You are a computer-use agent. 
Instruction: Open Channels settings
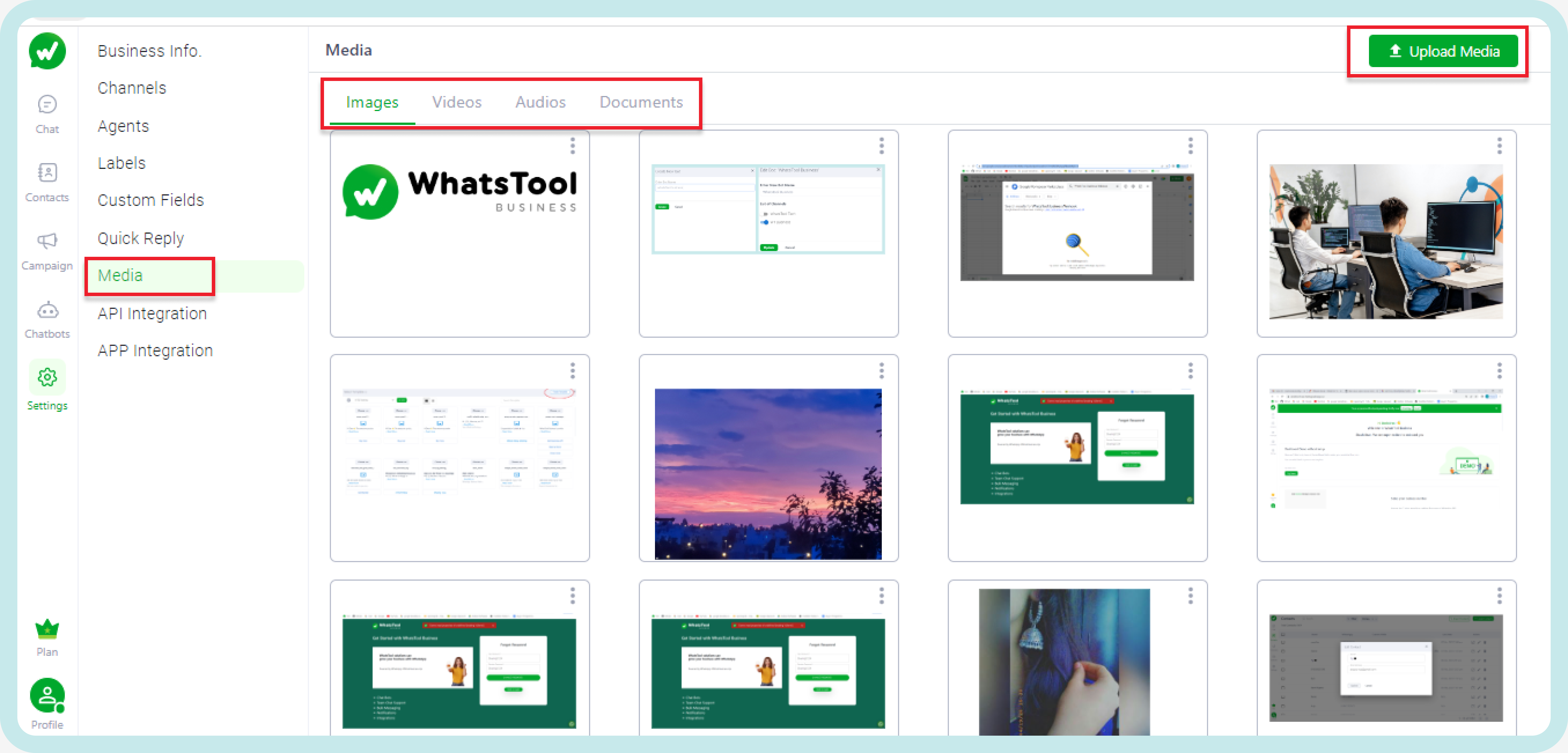click(x=132, y=88)
